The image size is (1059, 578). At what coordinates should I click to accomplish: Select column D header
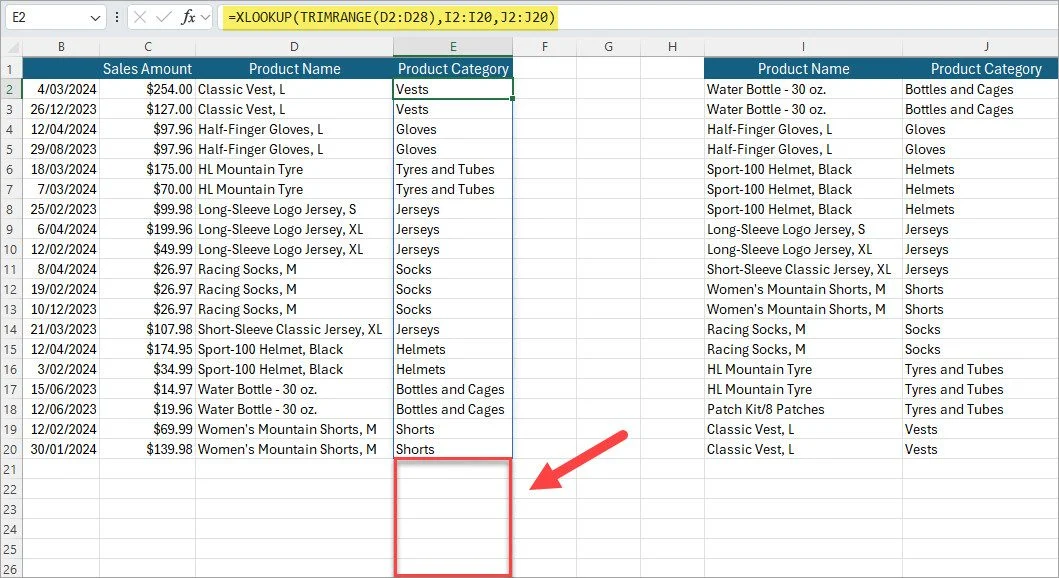coord(294,47)
